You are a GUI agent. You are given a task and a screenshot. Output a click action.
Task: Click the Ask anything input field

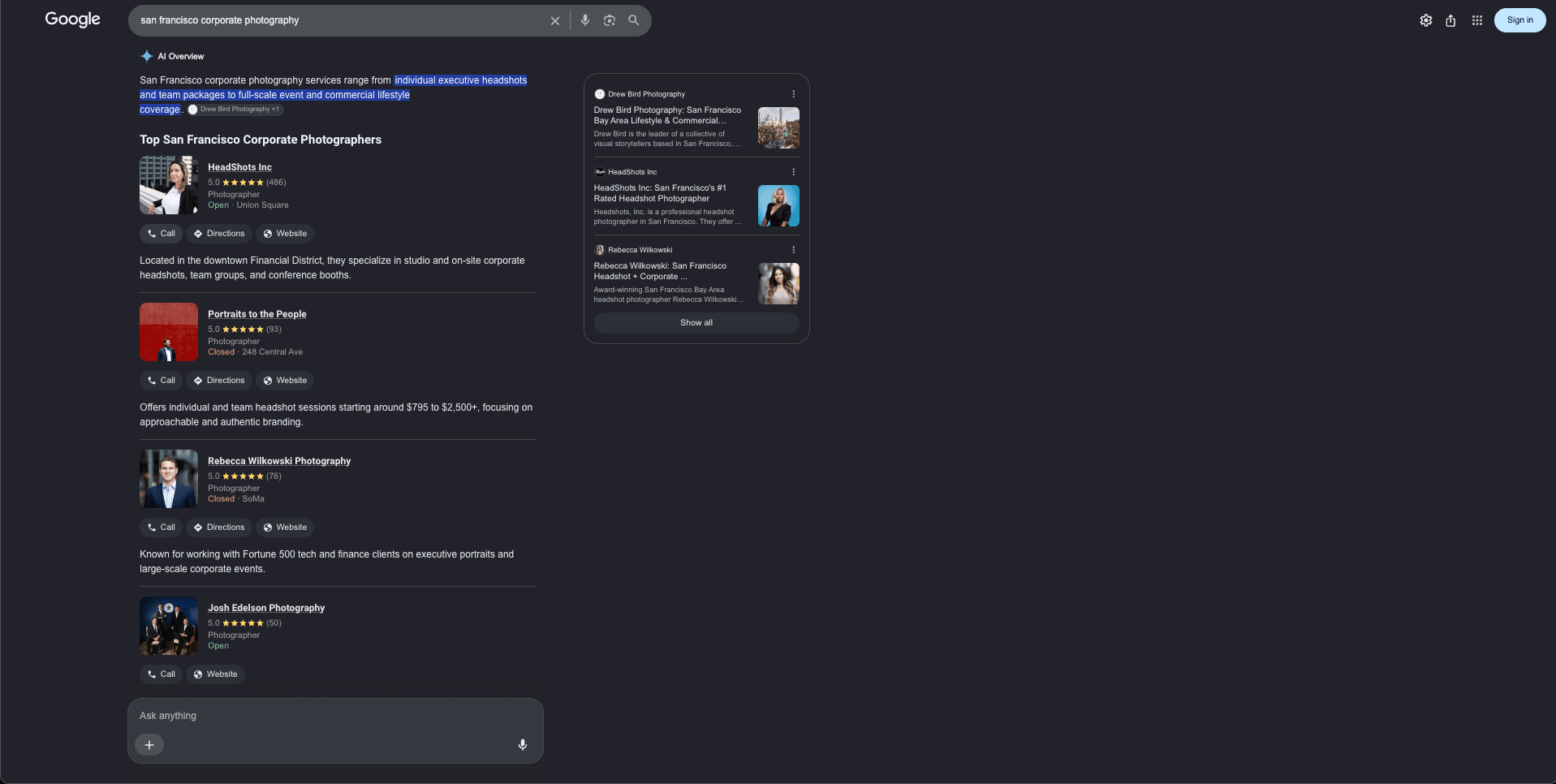tap(335, 716)
